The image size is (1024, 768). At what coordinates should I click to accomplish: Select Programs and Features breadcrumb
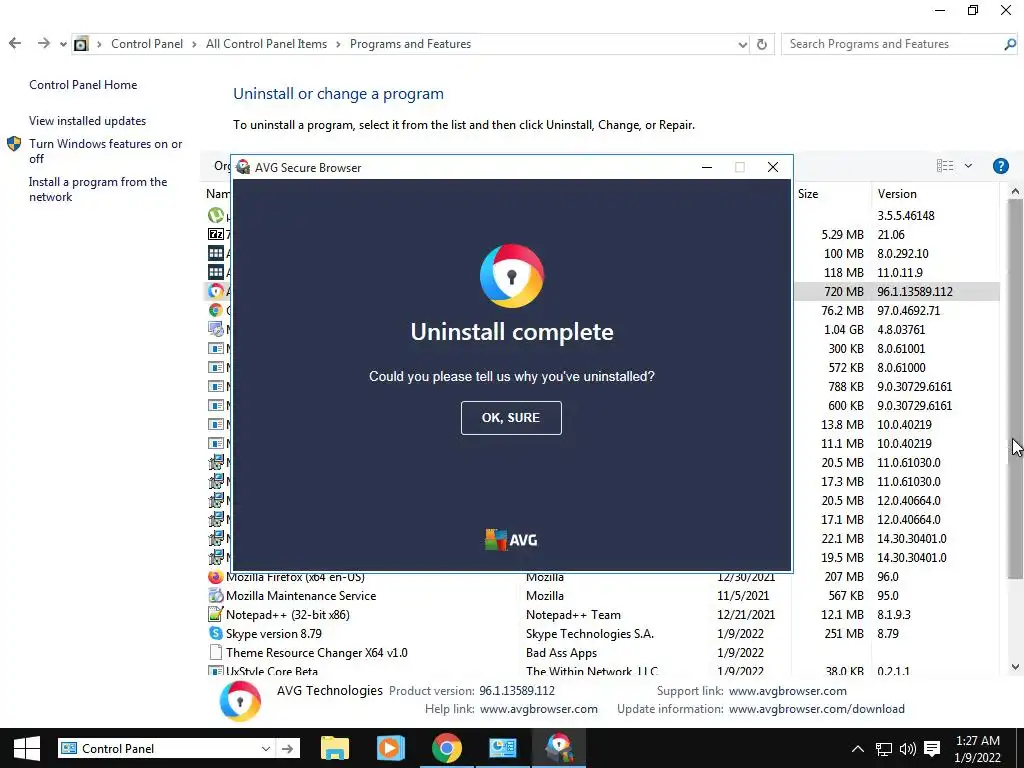tap(410, 44)
